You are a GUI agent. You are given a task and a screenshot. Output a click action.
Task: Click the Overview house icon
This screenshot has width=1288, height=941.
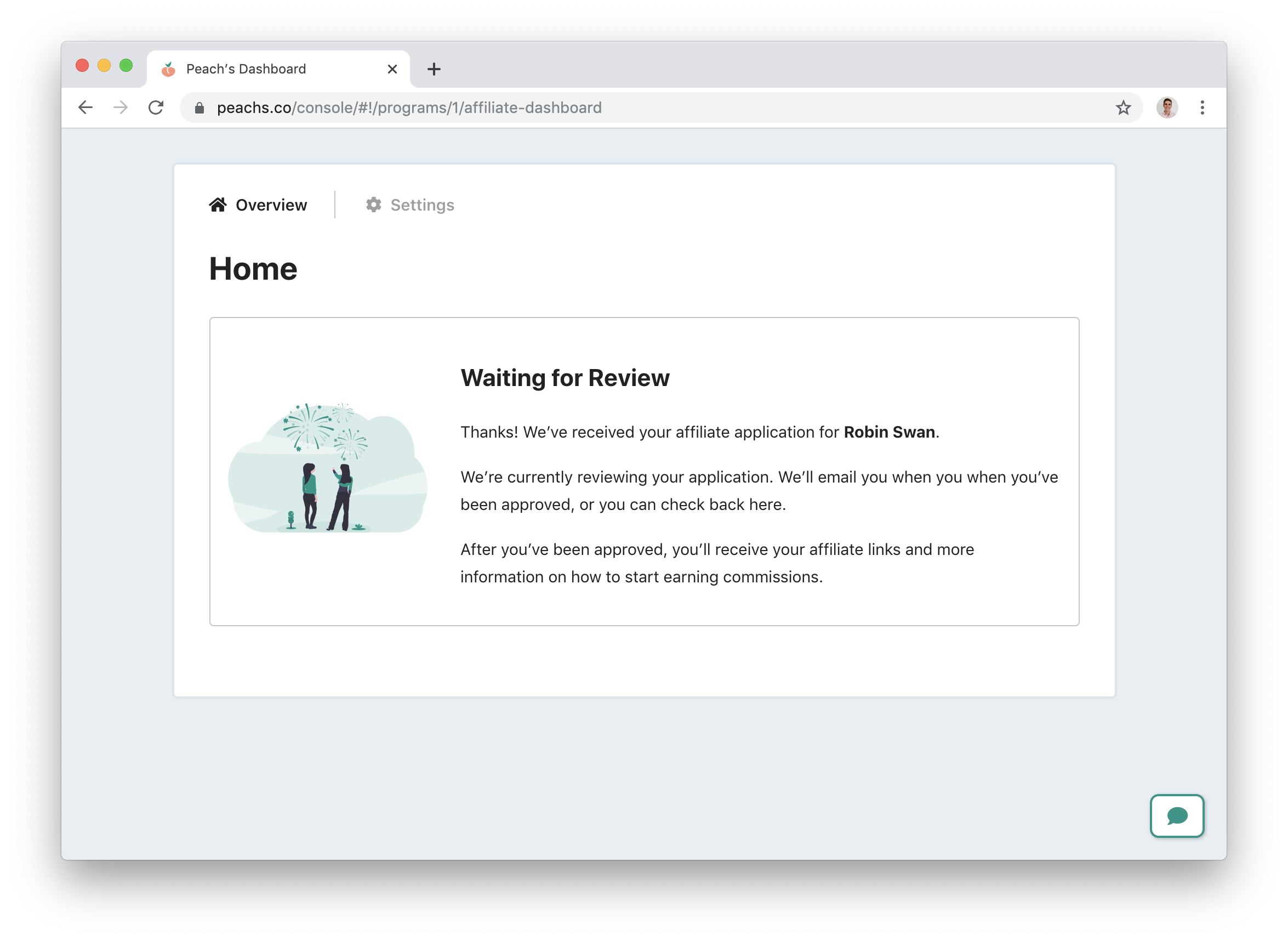click(218, 205)
